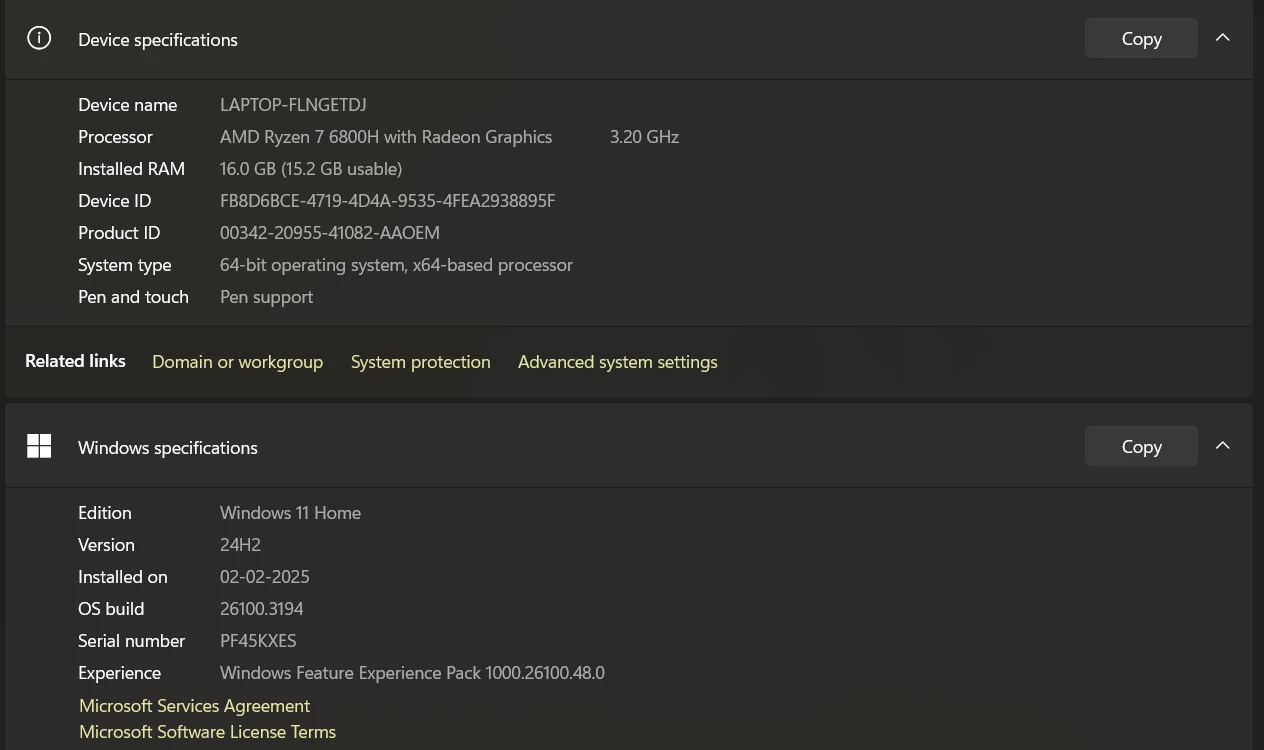Click the Windows logo icon
Viewport: 1264px width, 750px height.
point(39,446)
